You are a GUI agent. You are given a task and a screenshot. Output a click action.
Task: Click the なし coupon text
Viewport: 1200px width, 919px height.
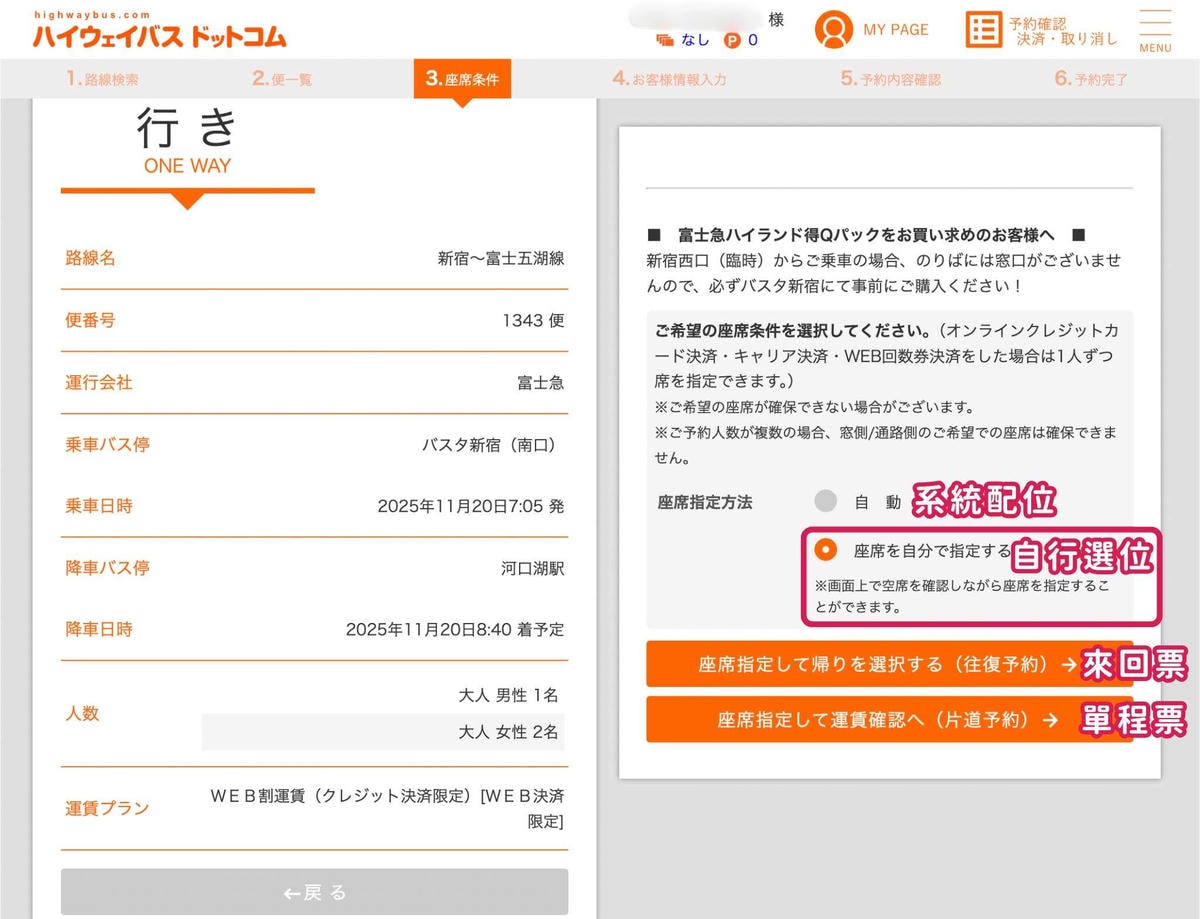click(x=695, y=41)
